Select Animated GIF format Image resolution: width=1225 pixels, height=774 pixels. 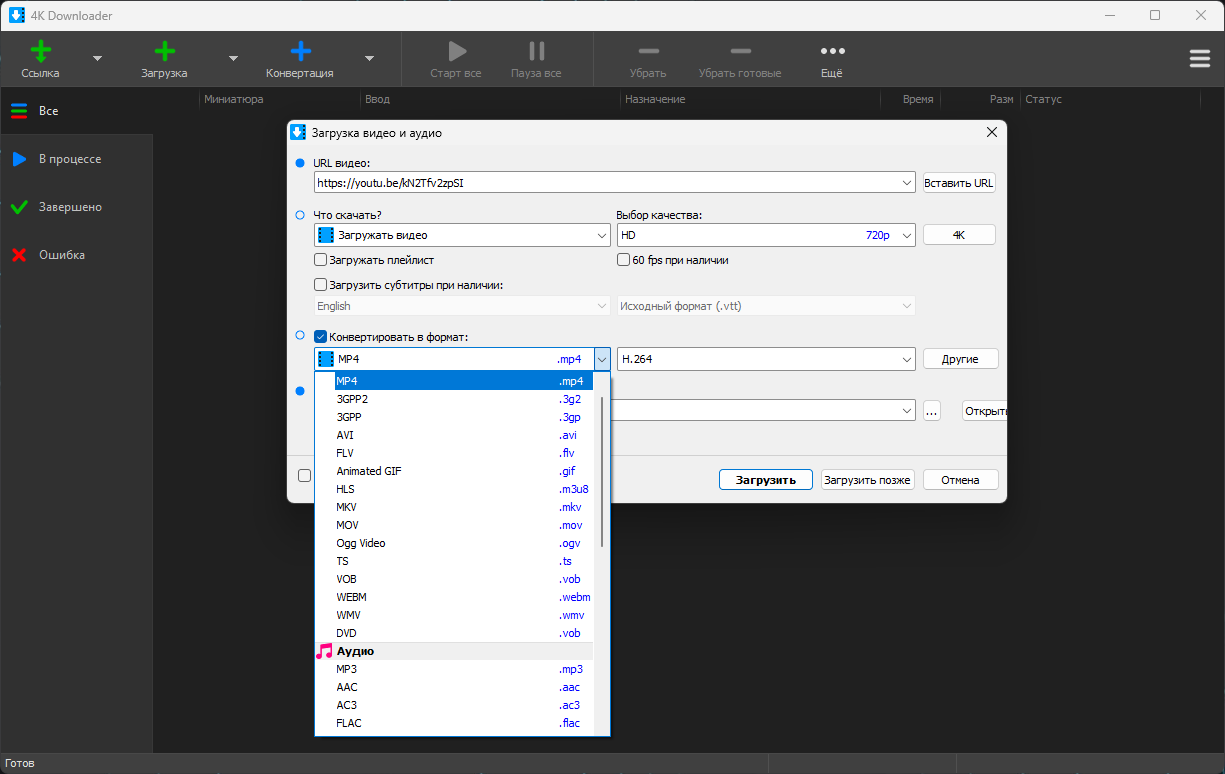coord(454,471)
